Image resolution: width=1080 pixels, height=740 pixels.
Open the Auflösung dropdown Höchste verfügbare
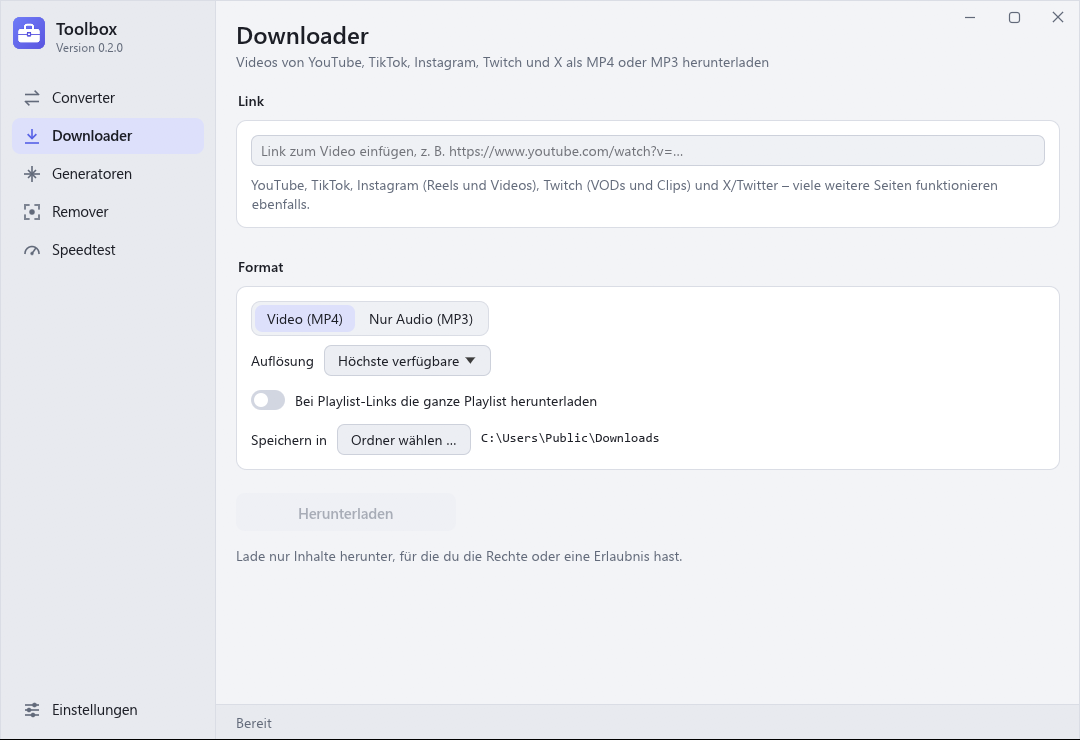[407, 361]
